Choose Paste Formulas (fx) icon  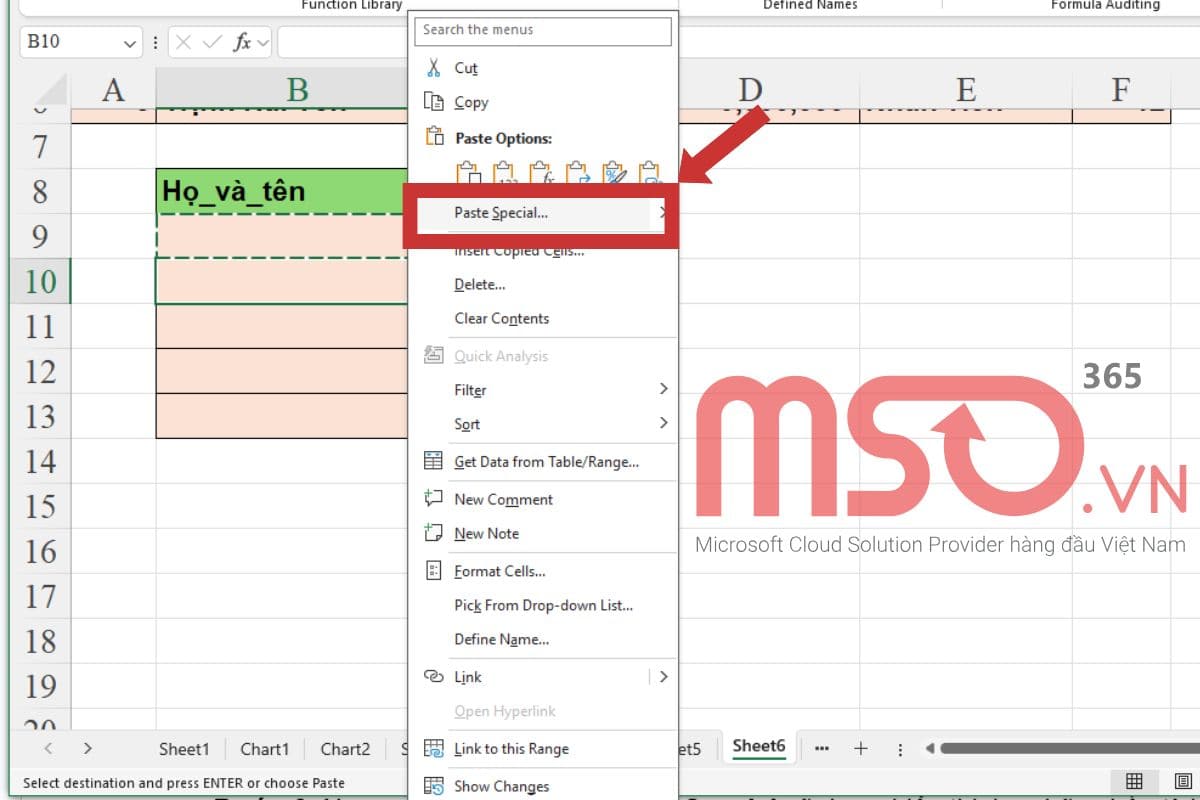point(540,173)
